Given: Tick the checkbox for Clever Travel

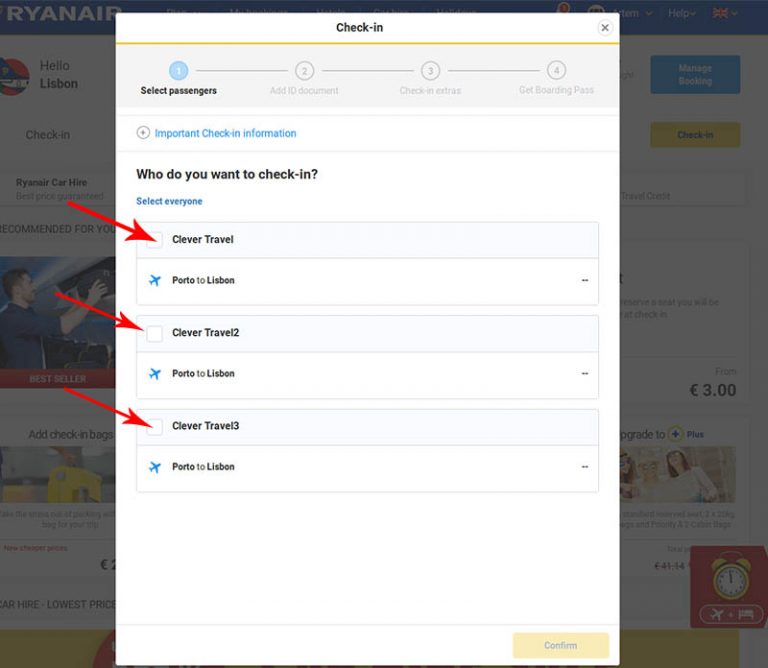Looking at the screenshot, I should point(155,240).
